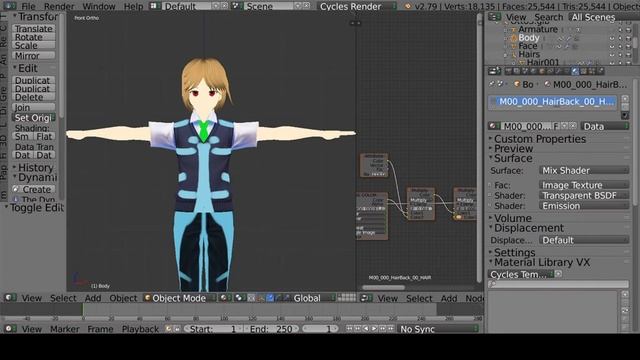Click the scene icon beside Scene field
This screenshot has width=640, height=360.
[236, 6]
